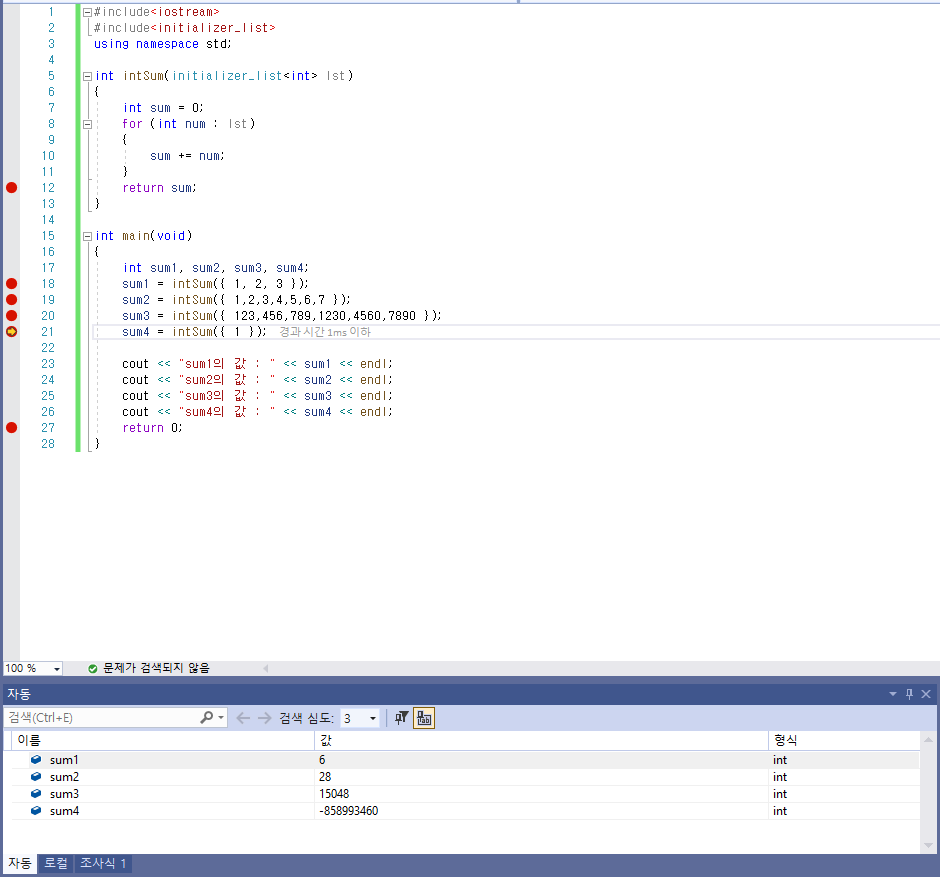Collapse the #include block on line 1

click(87, 12)
